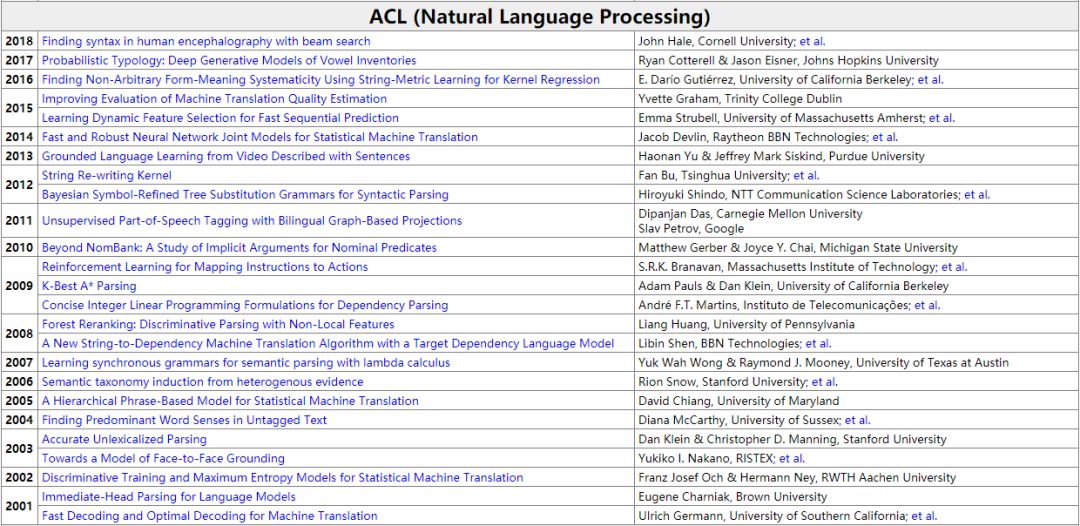Click 'et al.' after Ulrich Germann
Image resolution: width=1080 pixels, height=526 pixels.
[924, 516]
